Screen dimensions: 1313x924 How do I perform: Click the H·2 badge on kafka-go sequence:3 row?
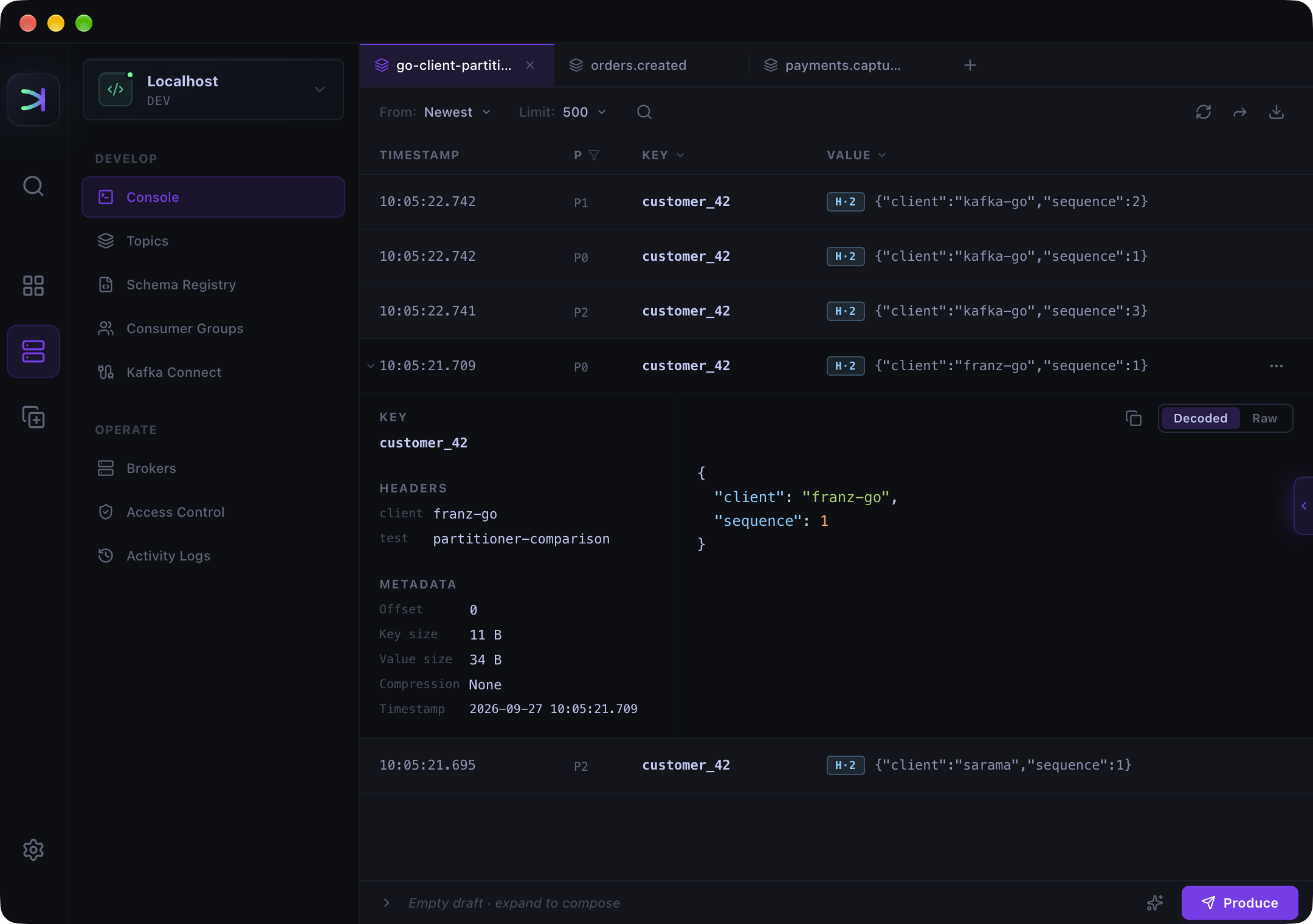pos(846,311)
